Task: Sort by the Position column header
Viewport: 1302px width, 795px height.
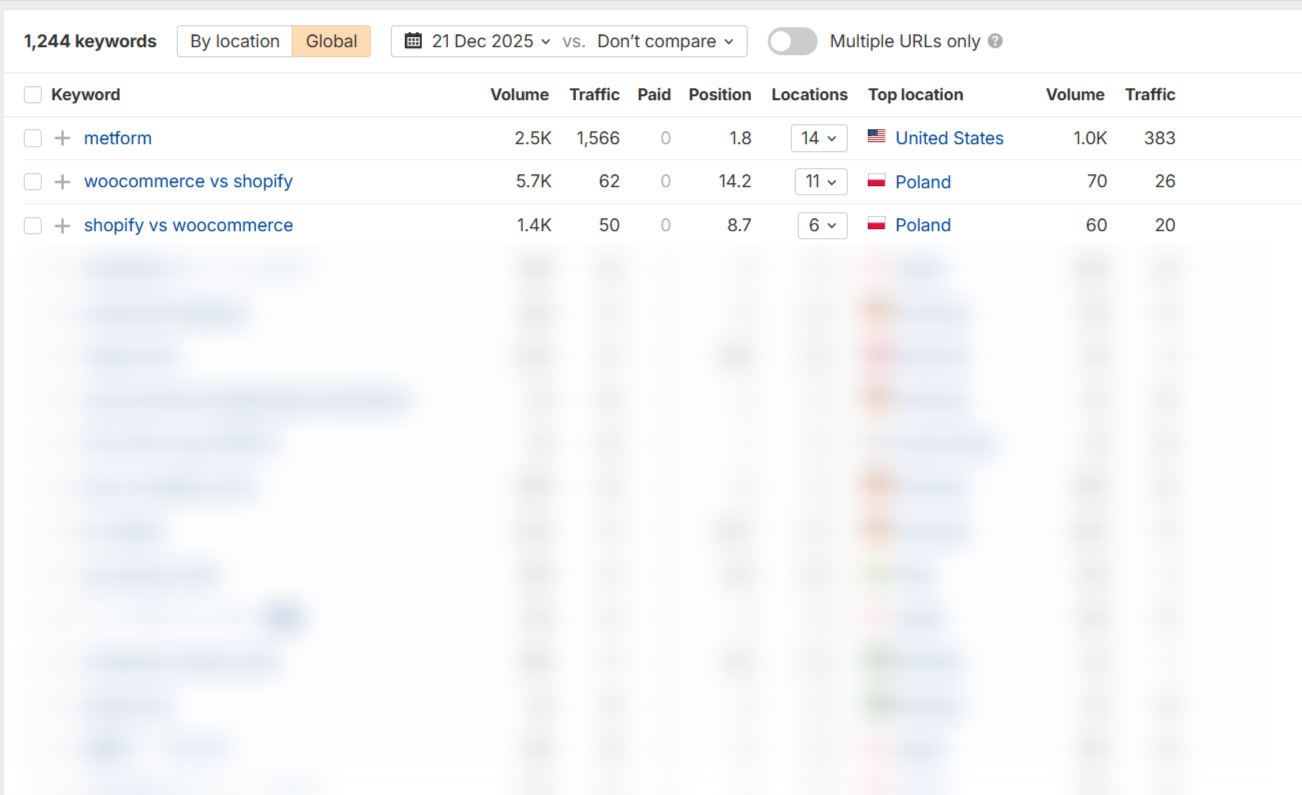Action: click(x=719, y=95)
